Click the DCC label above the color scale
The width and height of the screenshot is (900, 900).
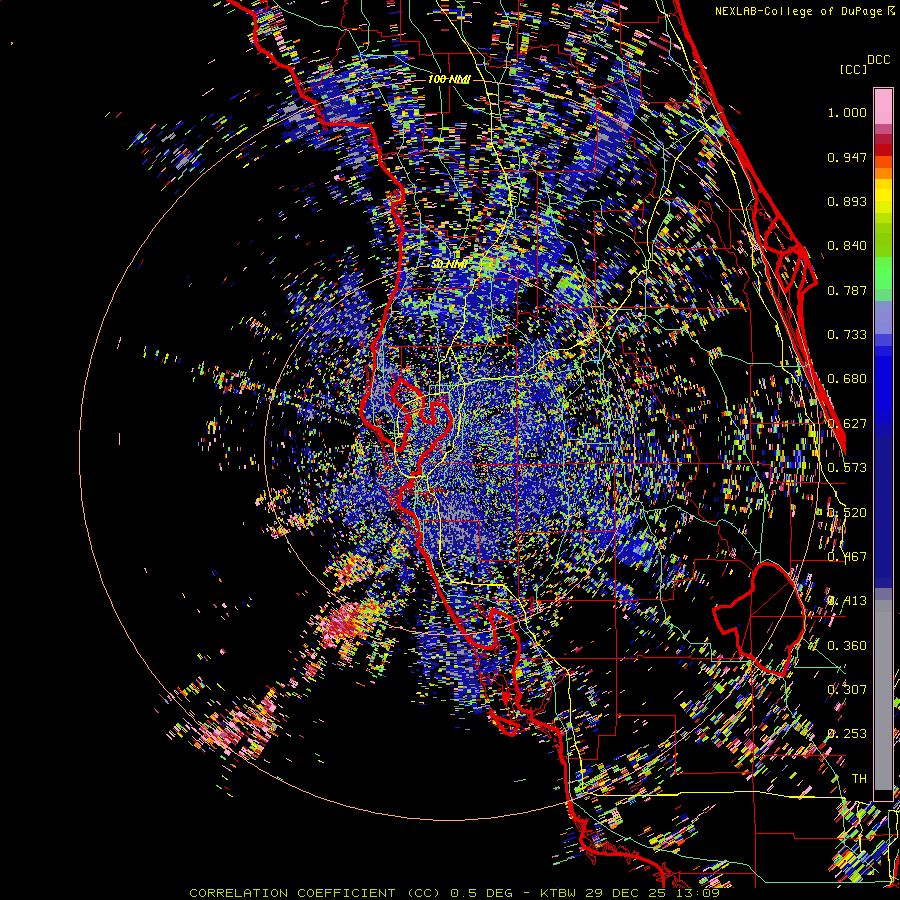click(878, 60)
